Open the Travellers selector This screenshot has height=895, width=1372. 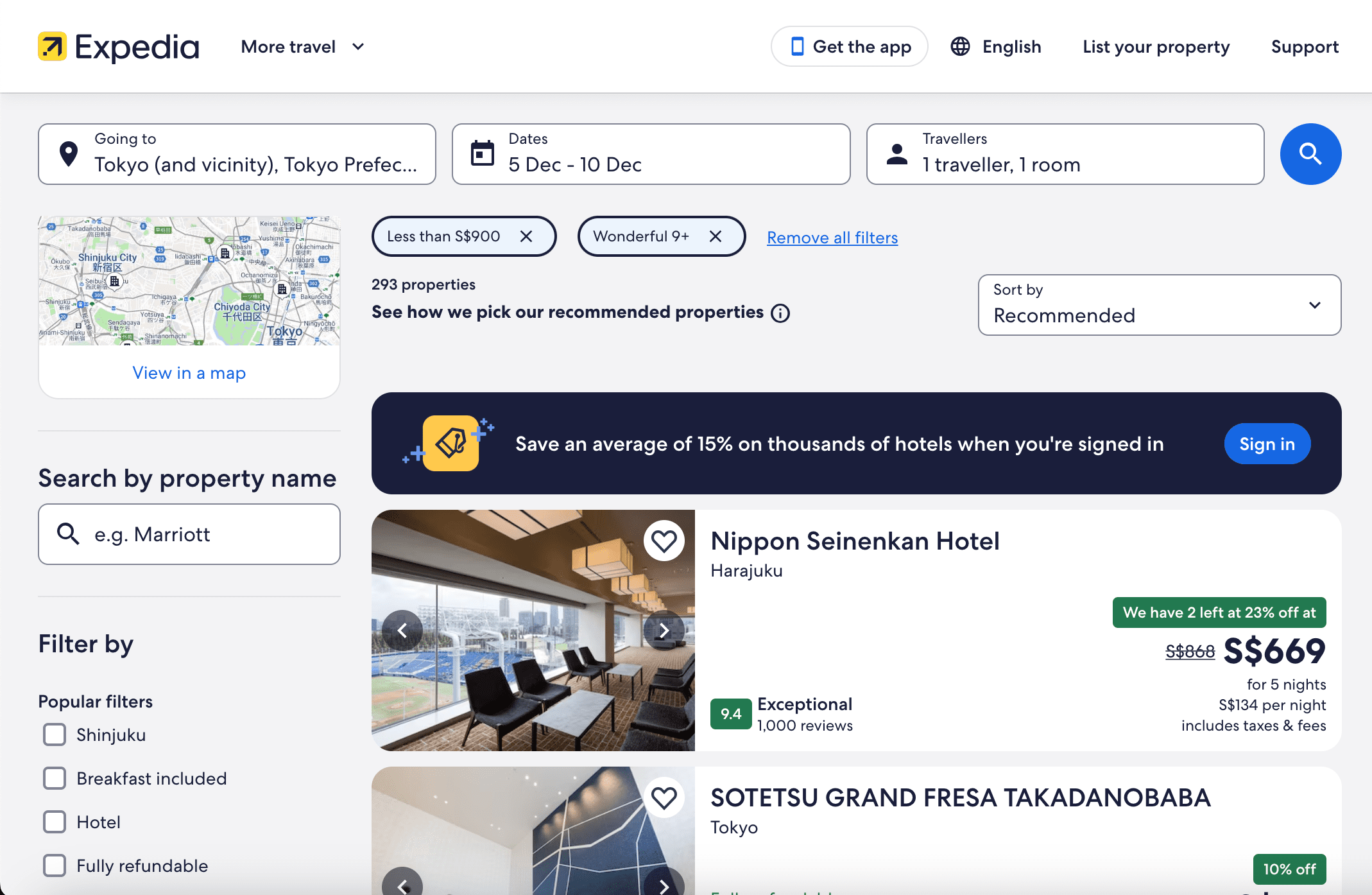(1065, 154)
